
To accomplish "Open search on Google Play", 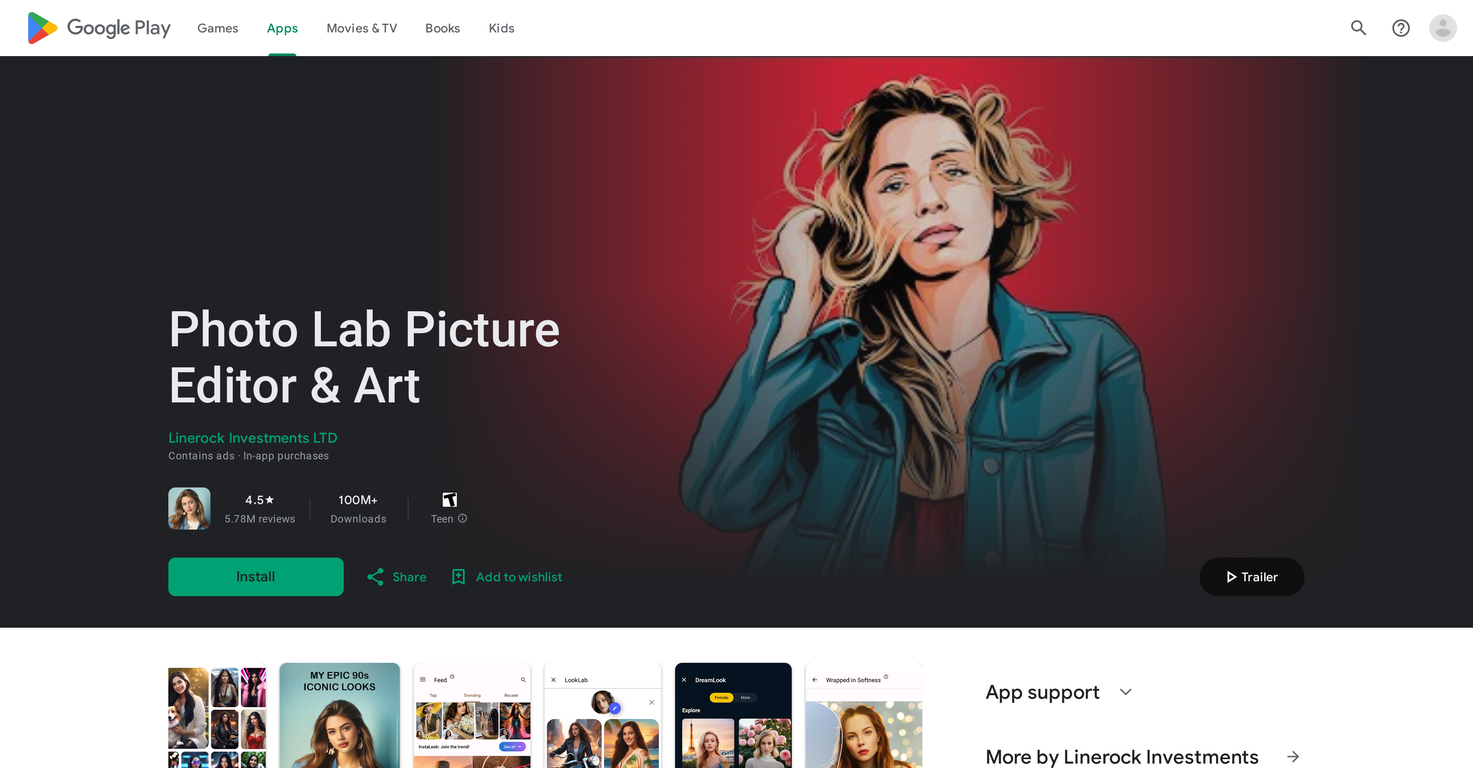I will (x=1358, y=28).
